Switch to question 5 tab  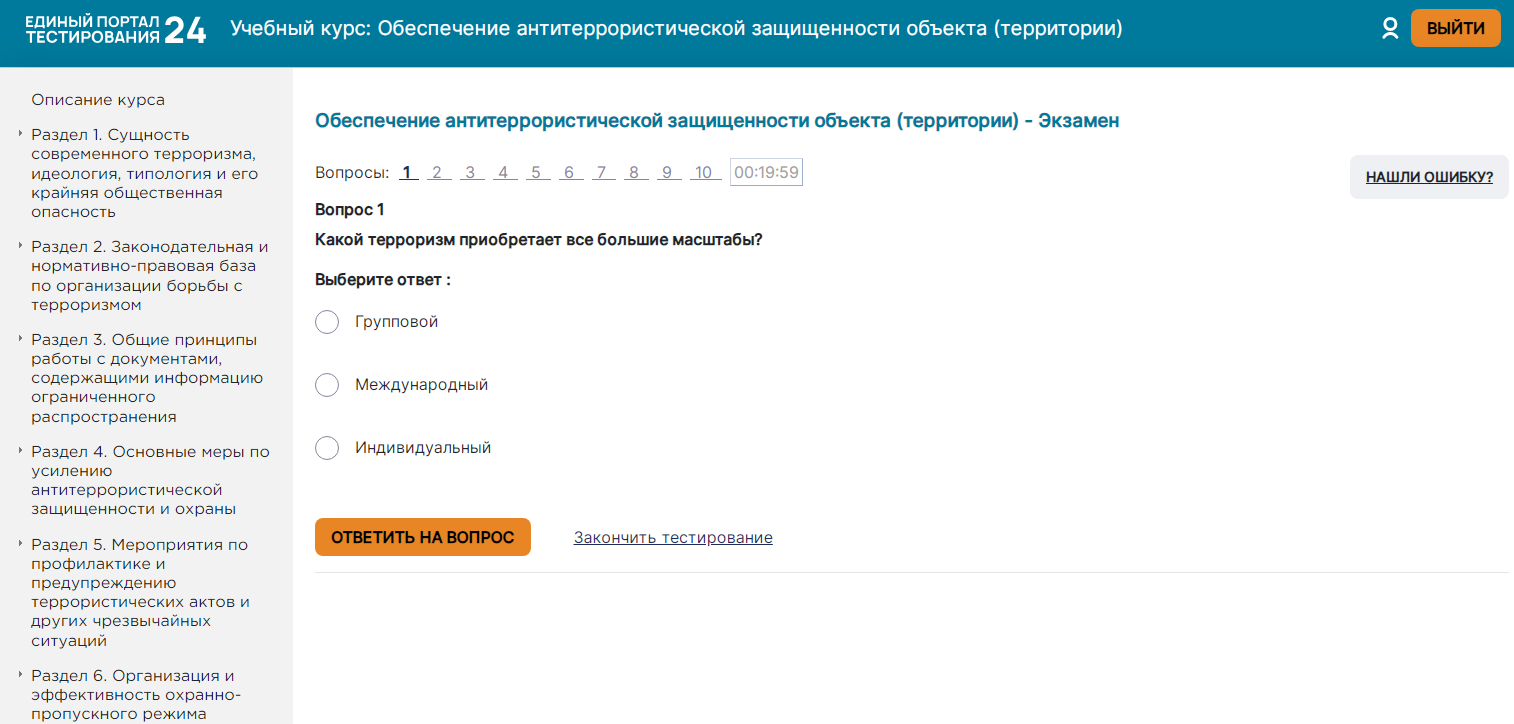point(536,173)
